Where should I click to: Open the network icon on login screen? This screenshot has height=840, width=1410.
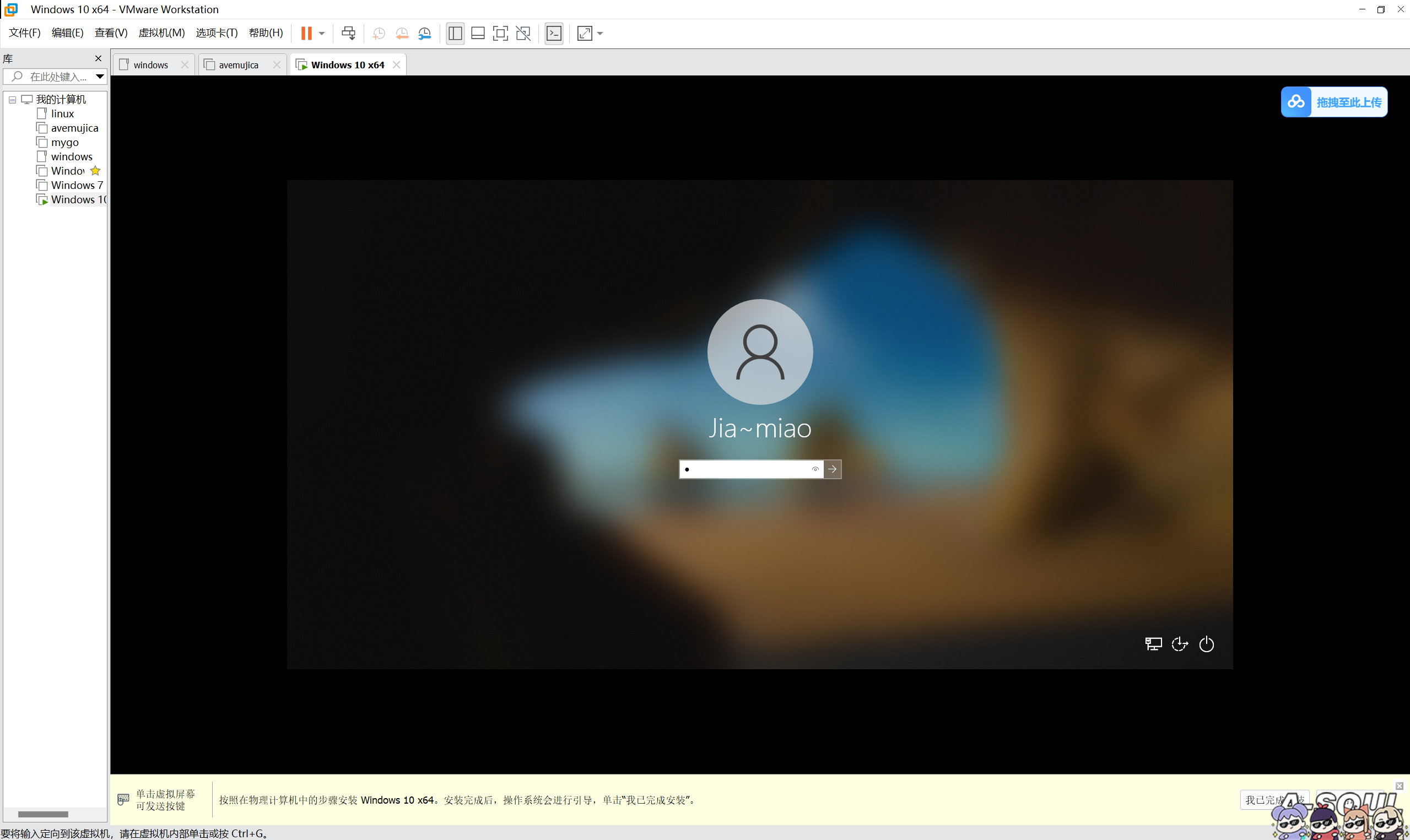coord(1153,644)
